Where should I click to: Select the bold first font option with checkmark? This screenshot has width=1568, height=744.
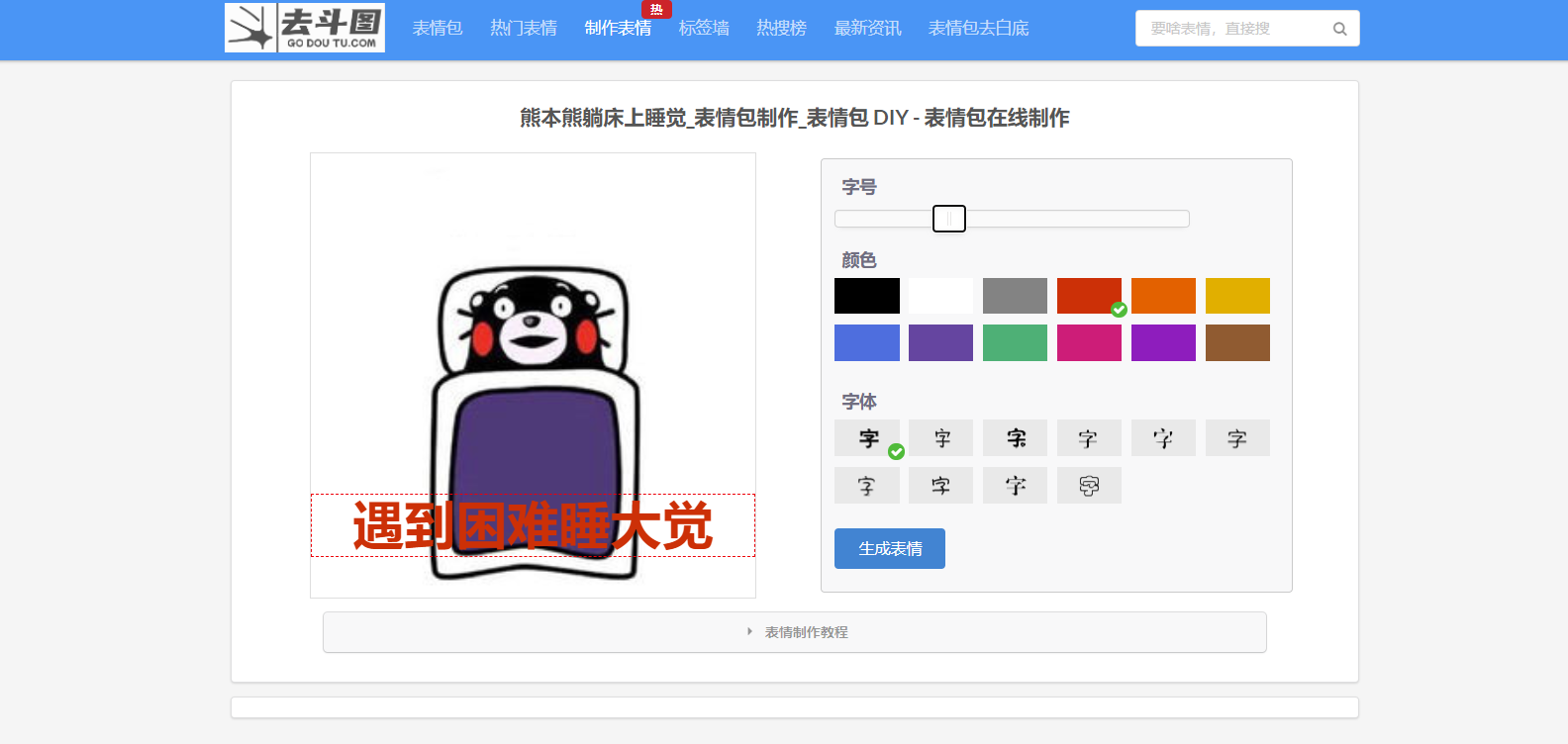(867, 438)
